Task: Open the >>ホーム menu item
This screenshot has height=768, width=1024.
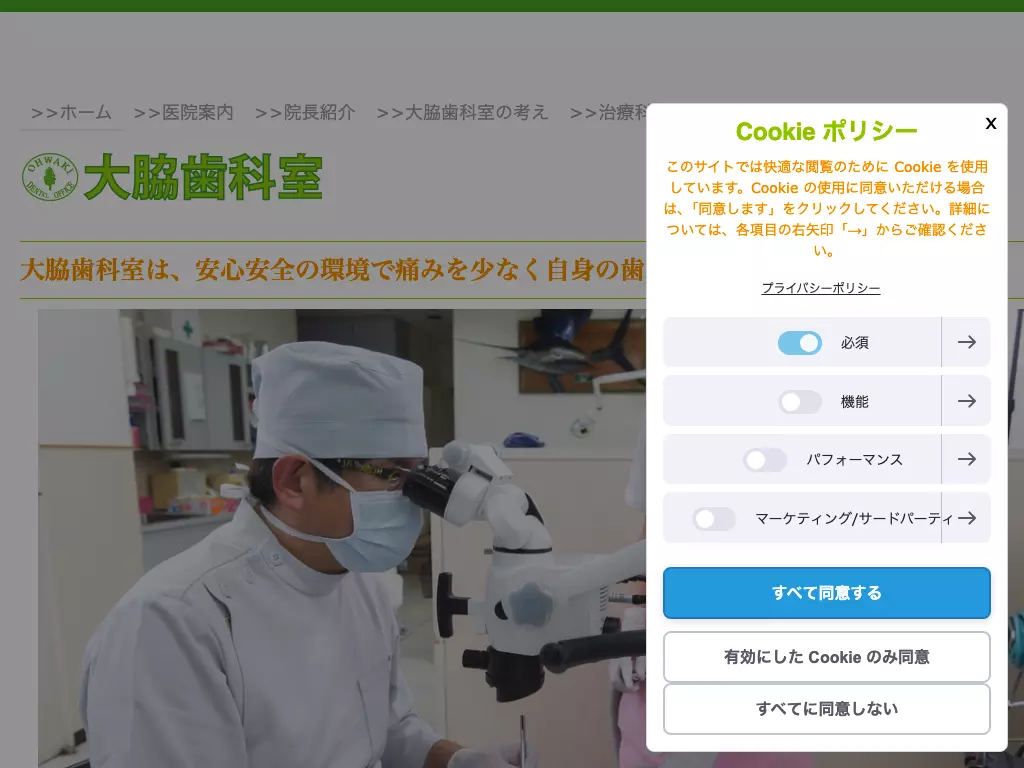Action: [x=71, y=112]
